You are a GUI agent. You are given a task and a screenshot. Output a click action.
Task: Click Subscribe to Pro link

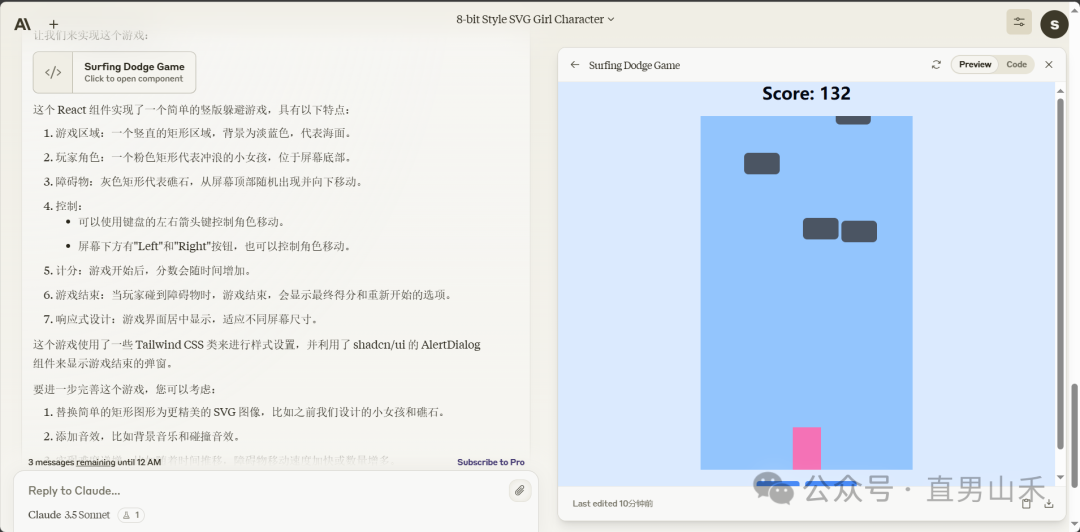(490, 462)
